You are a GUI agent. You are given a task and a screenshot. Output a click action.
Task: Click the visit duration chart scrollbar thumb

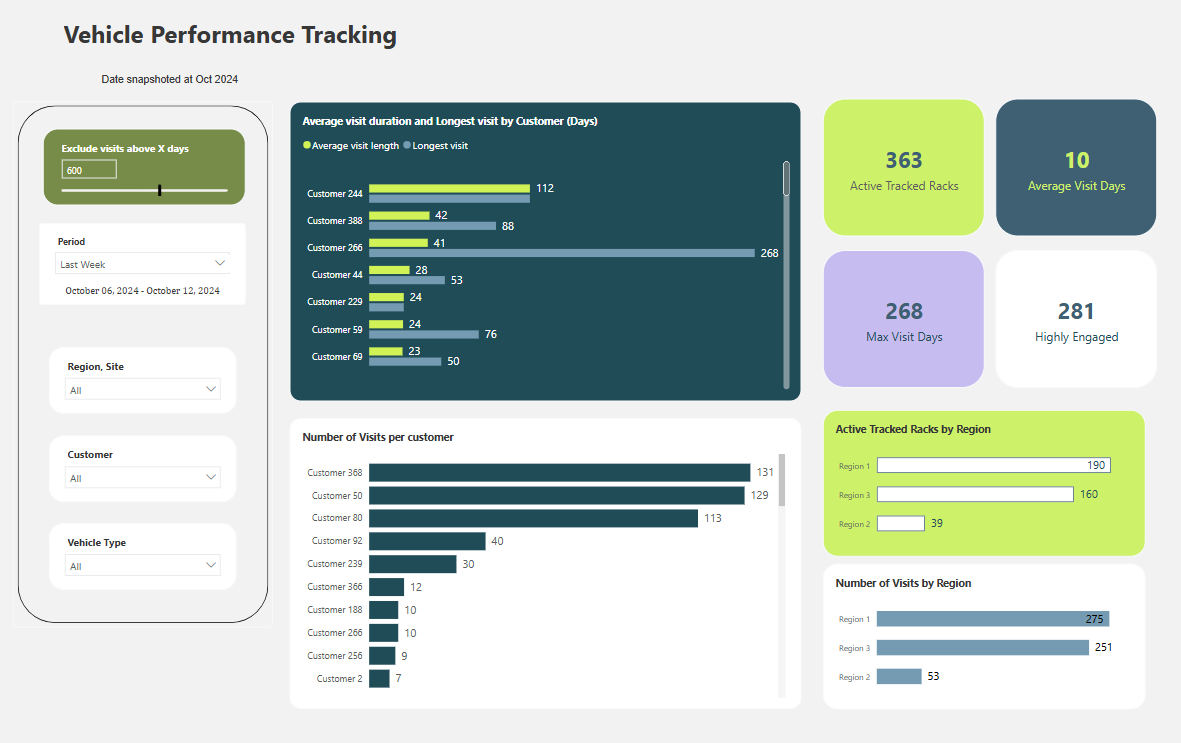(x=786, y=179)
